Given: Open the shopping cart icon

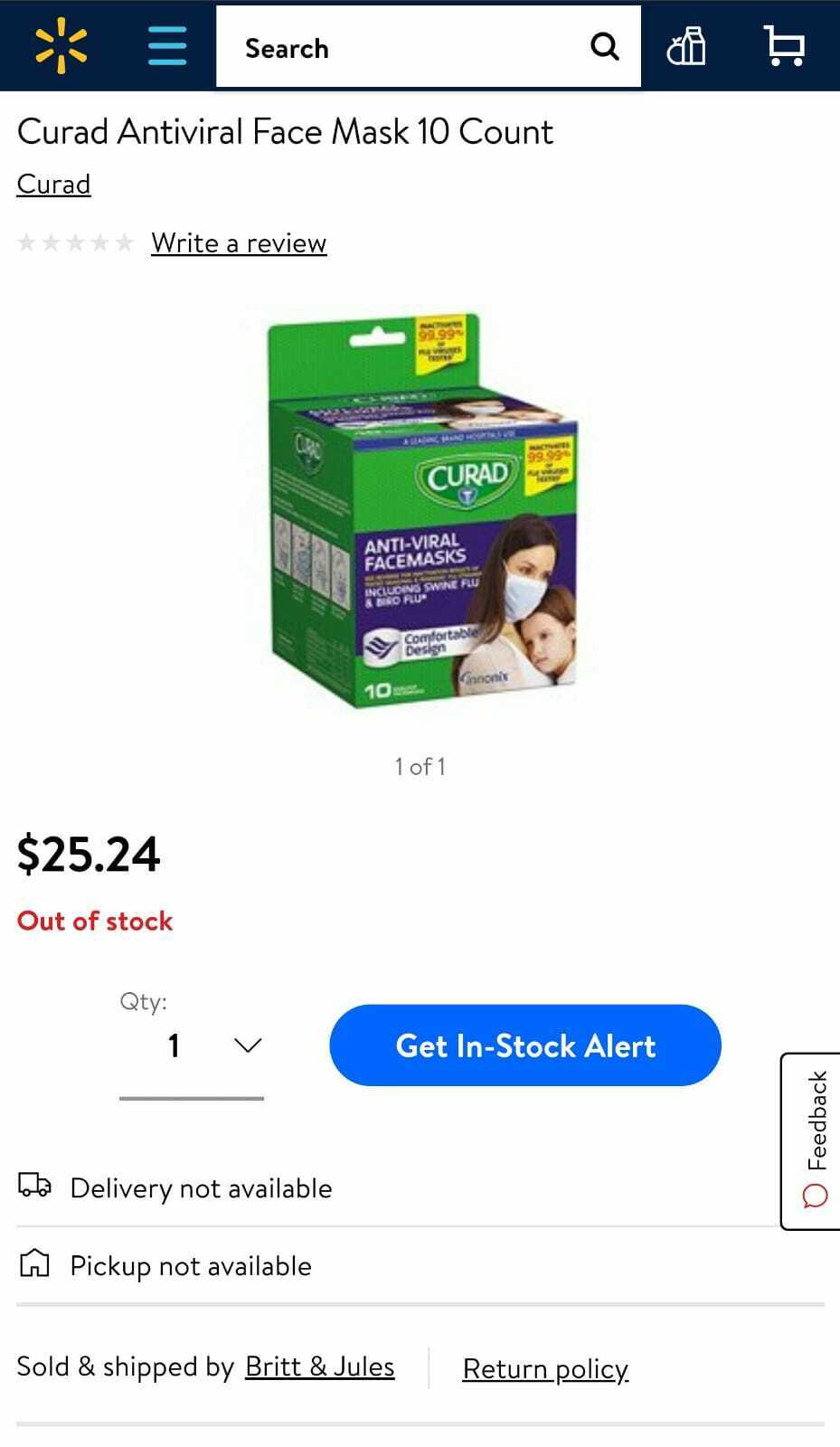Looking at the screenshot, I should (784, 46).
